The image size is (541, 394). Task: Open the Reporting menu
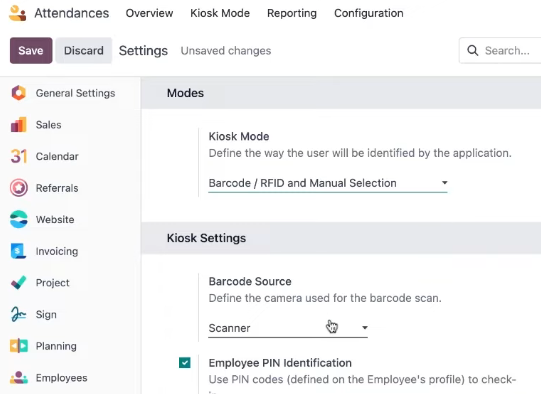[x=292, y=13]
